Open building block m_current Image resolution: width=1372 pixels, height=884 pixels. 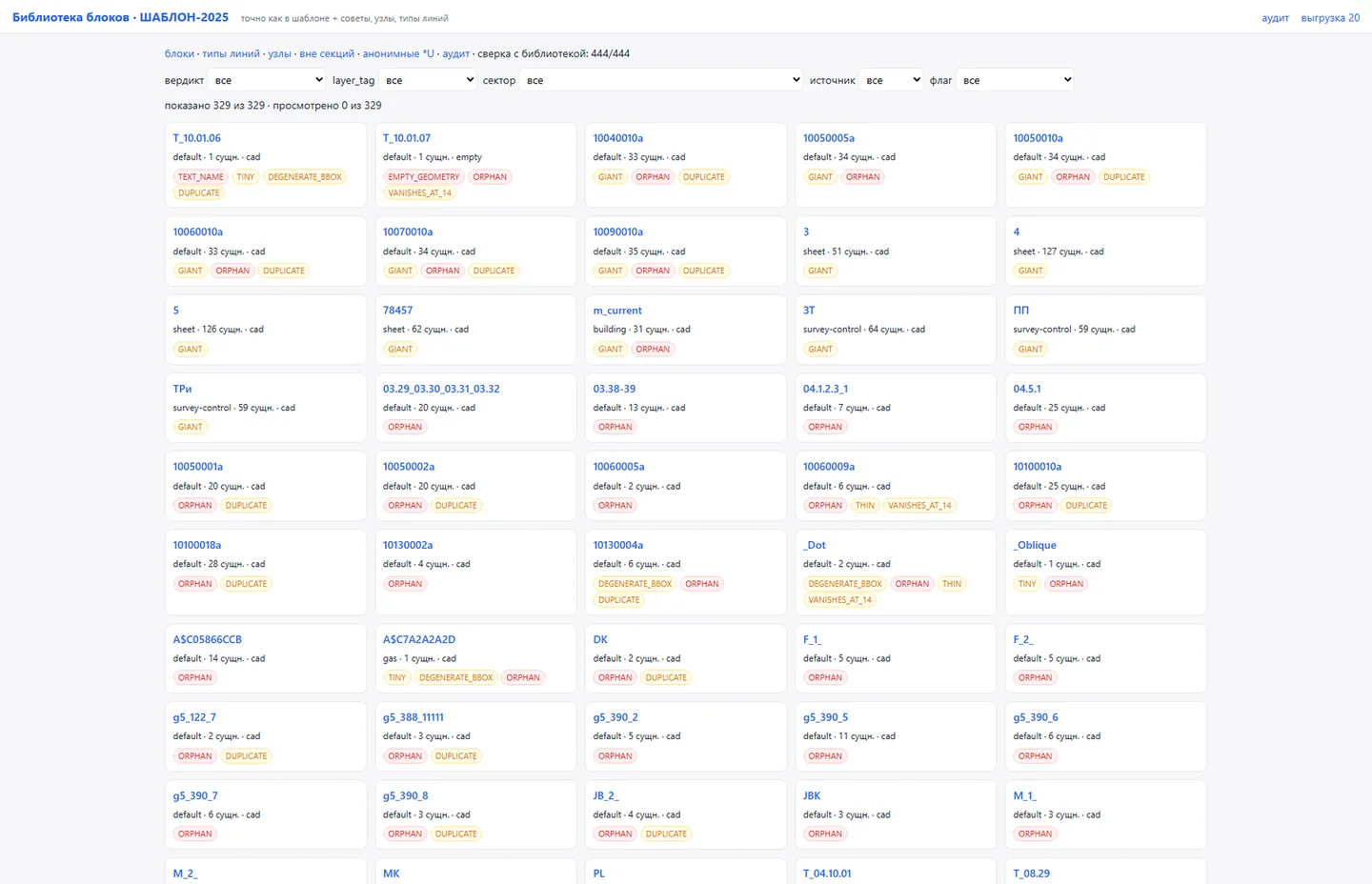click(x=617, y=311)
